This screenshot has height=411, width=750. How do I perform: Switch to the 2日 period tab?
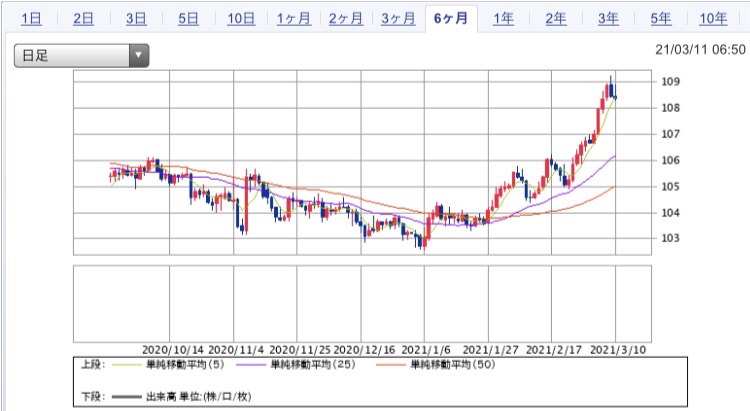[x=83, y=19]
